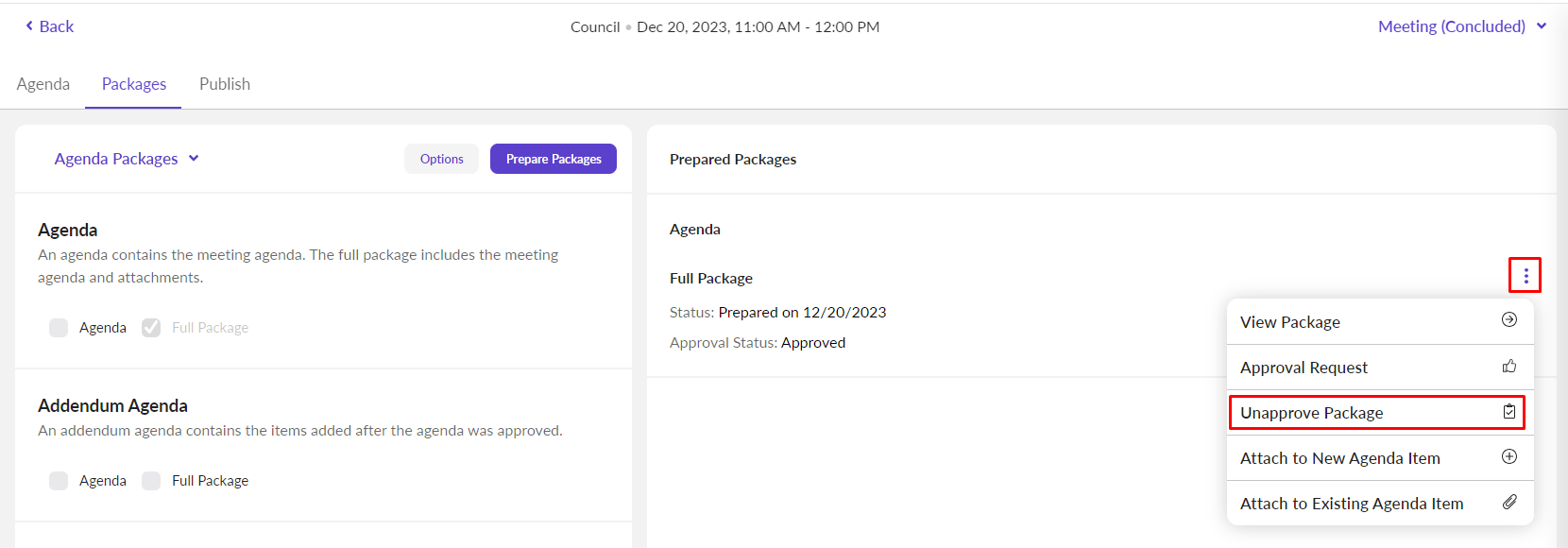Open the Options button

(442, 159)
